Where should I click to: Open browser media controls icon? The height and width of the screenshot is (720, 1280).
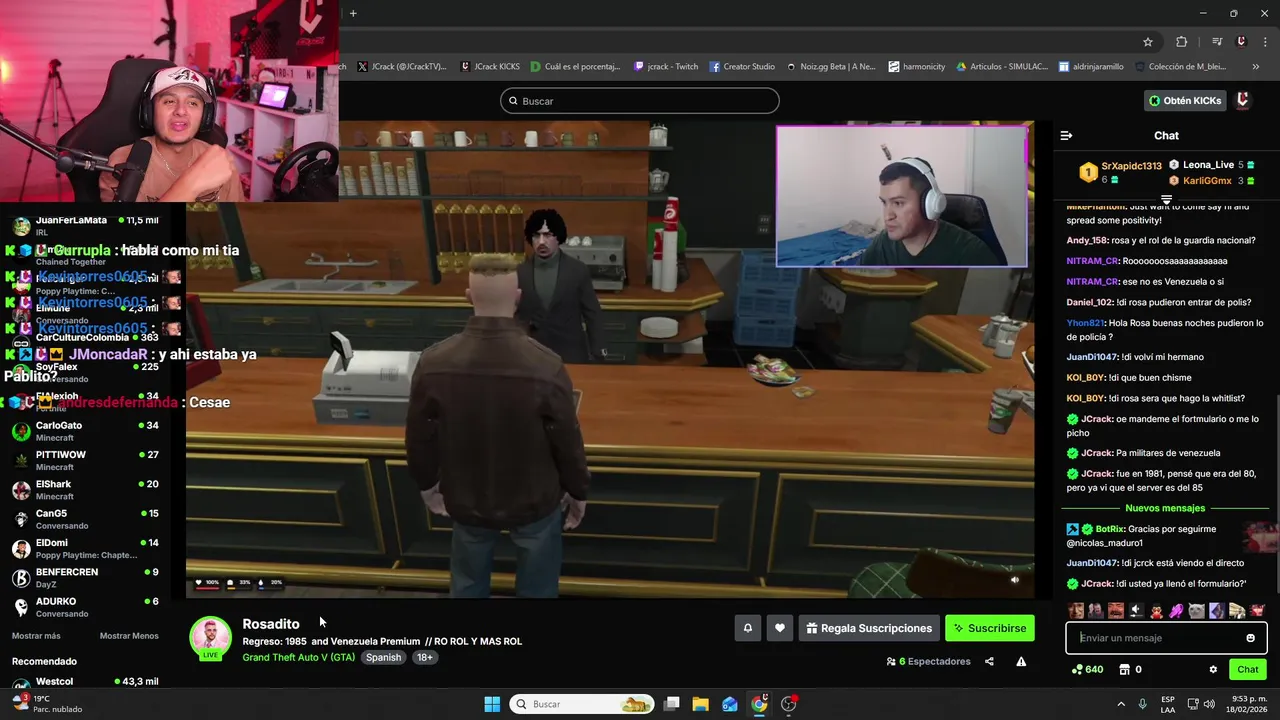1217,42
